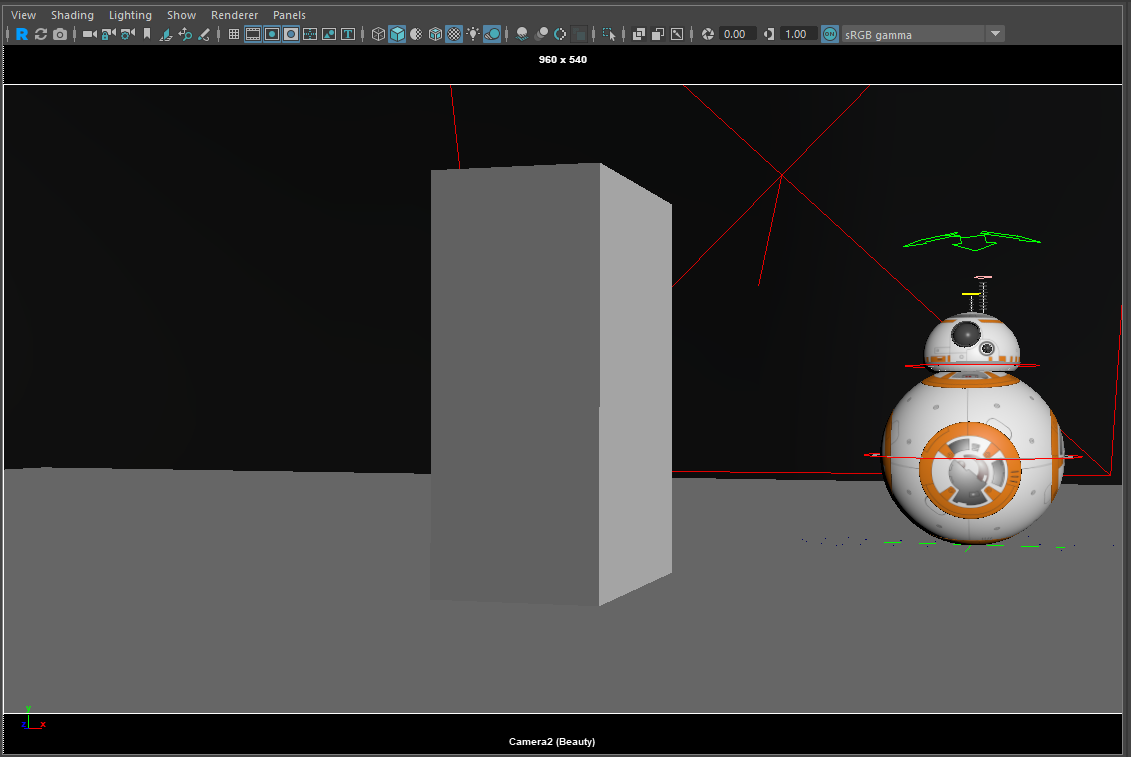Screen dimensions: 1131x757
Task: Toggle smooth shade all display
Action: tap(397, 34)
